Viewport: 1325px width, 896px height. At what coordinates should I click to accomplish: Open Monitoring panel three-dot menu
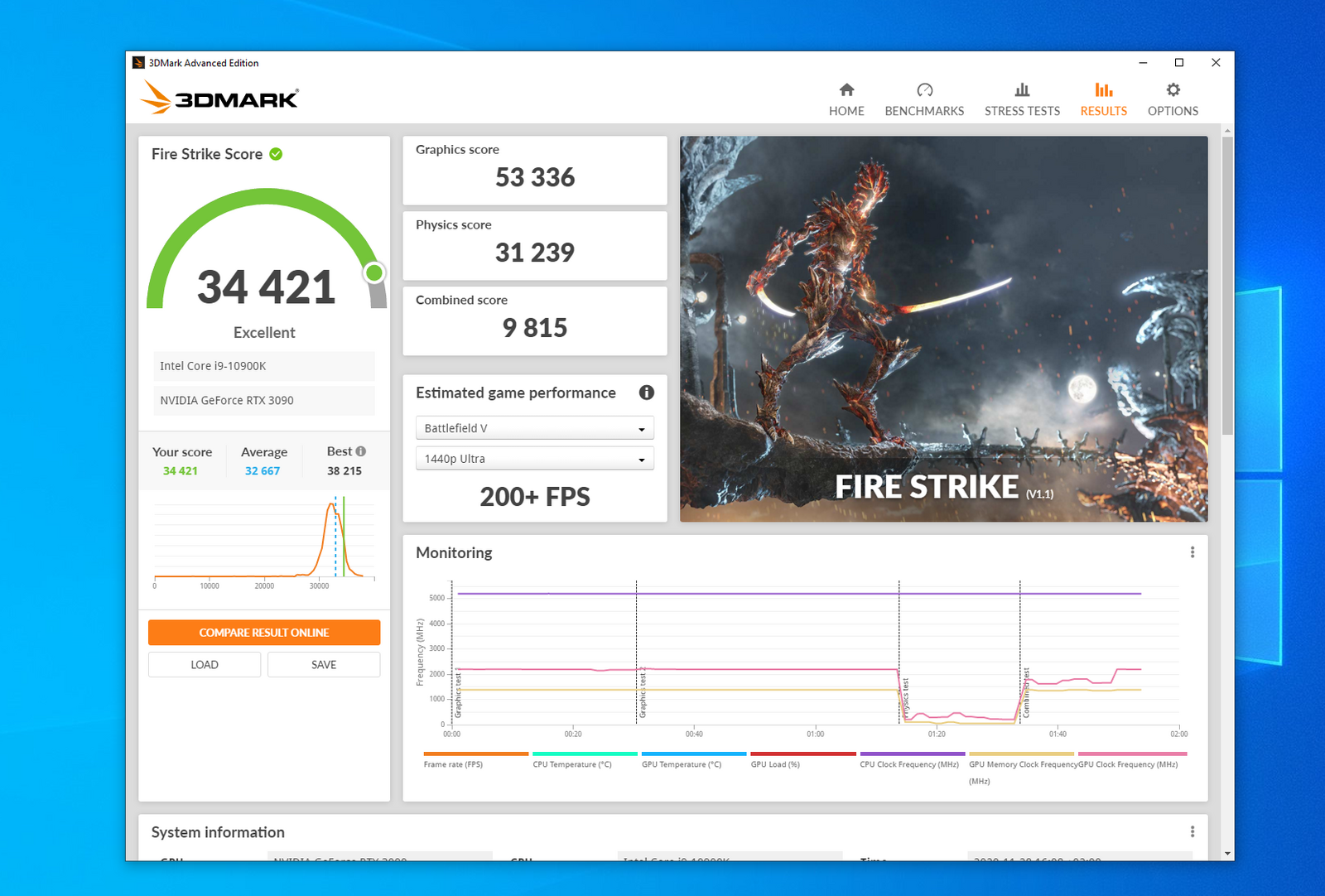click(1192, 552)
